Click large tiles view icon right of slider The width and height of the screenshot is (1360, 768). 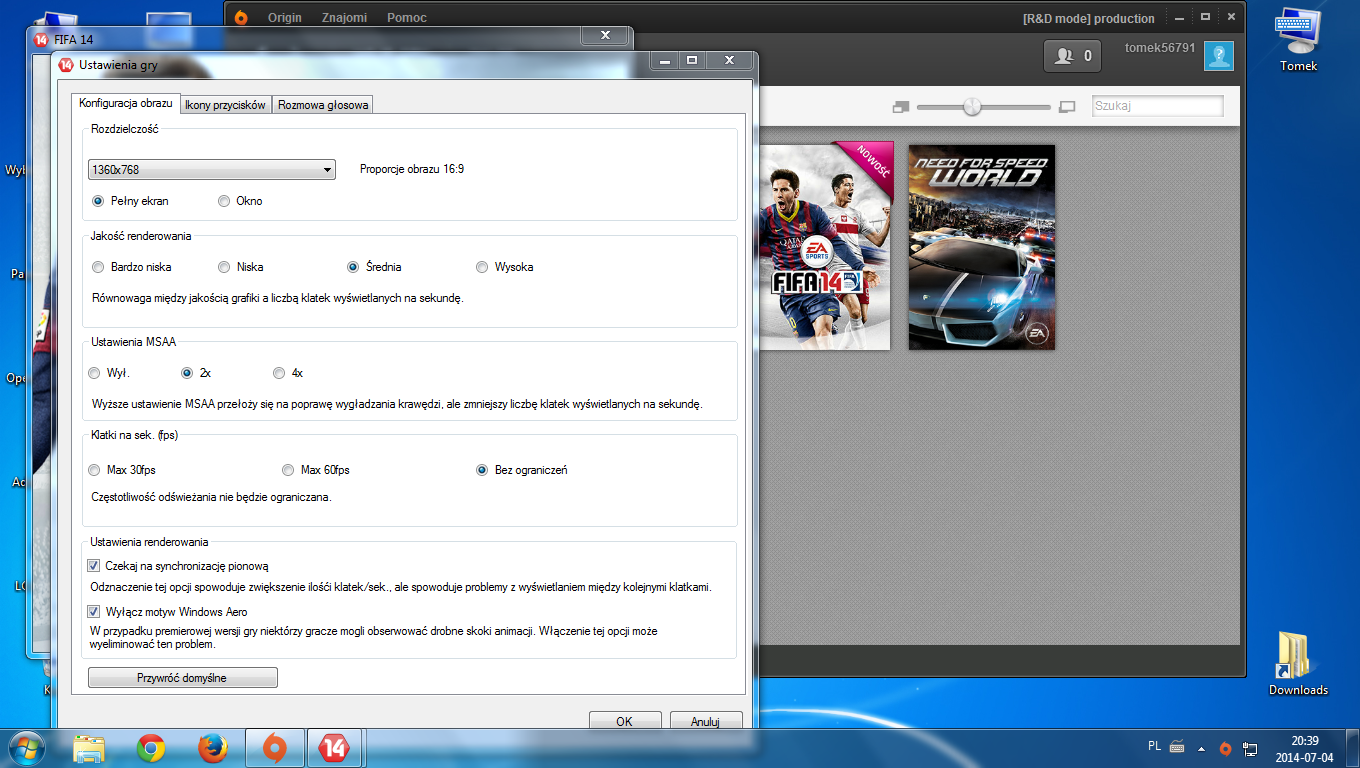click(x=1066, y=107)
